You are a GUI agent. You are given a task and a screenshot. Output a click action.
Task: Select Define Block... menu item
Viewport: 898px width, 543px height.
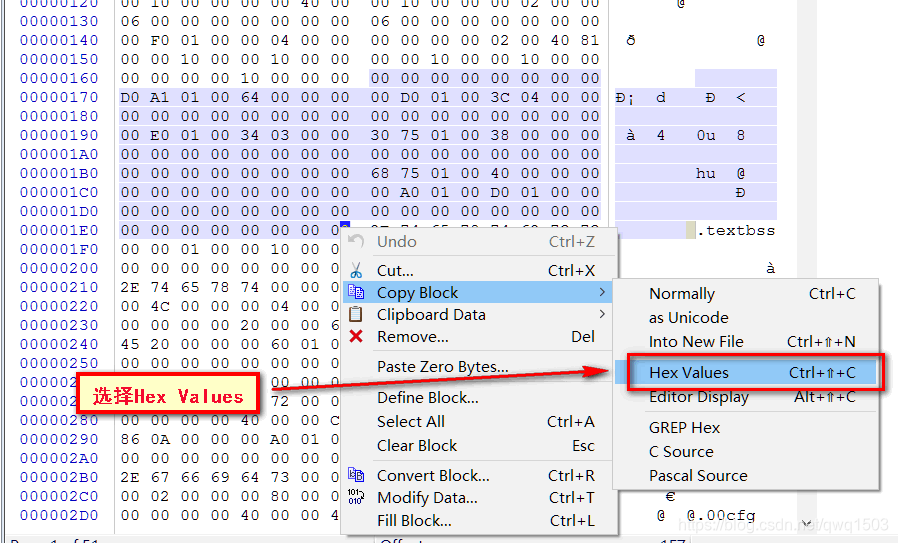[479, 398]
